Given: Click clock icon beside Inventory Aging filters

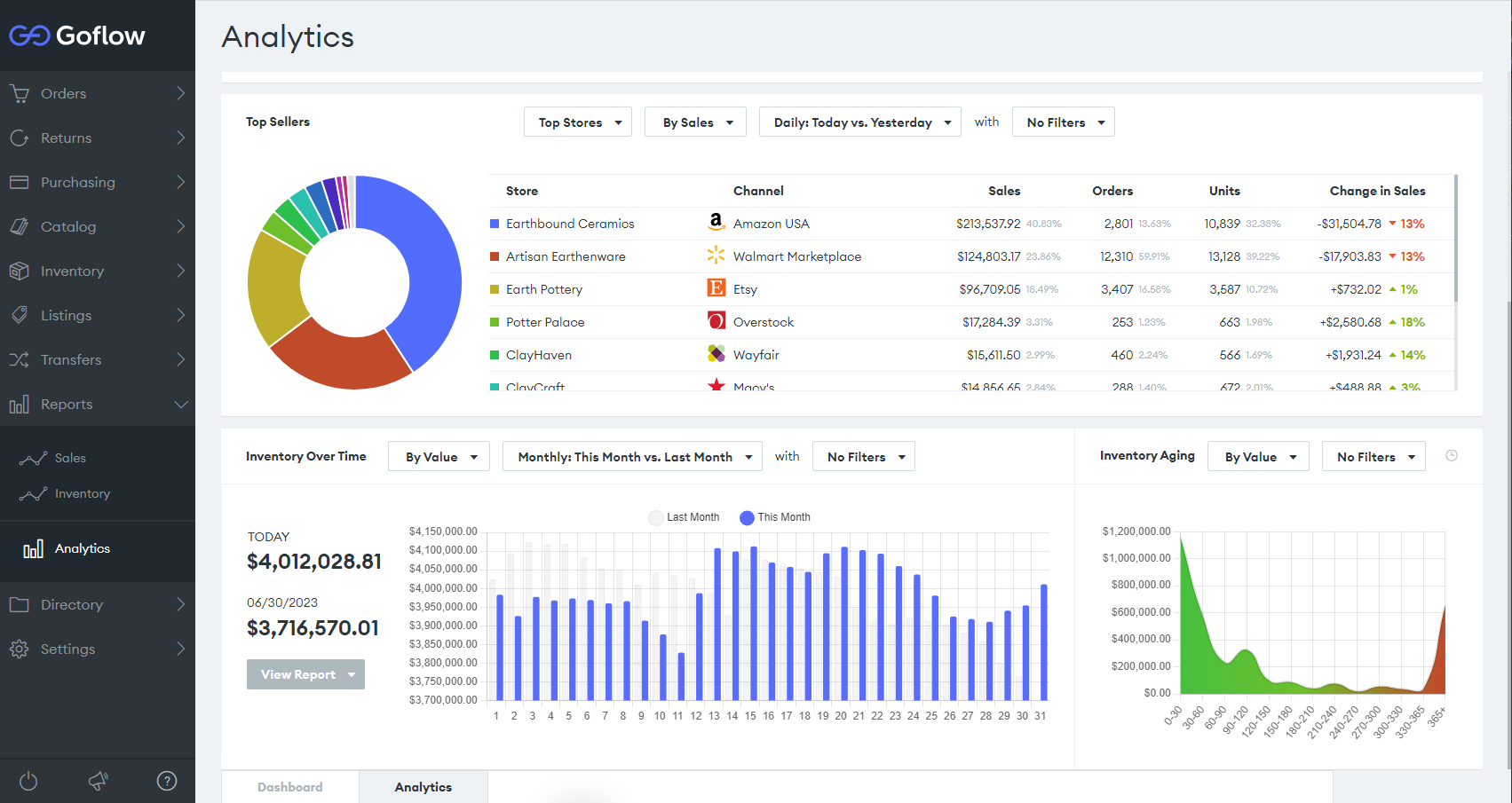Looking at the screenshot, I should coord(1452,456).
